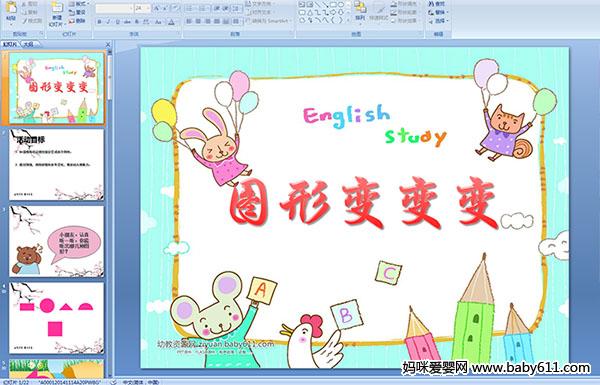Screen dimensions: 600x385
Task: Select slide 2 thumbnail with activity goals
Action: coord(57,165)
